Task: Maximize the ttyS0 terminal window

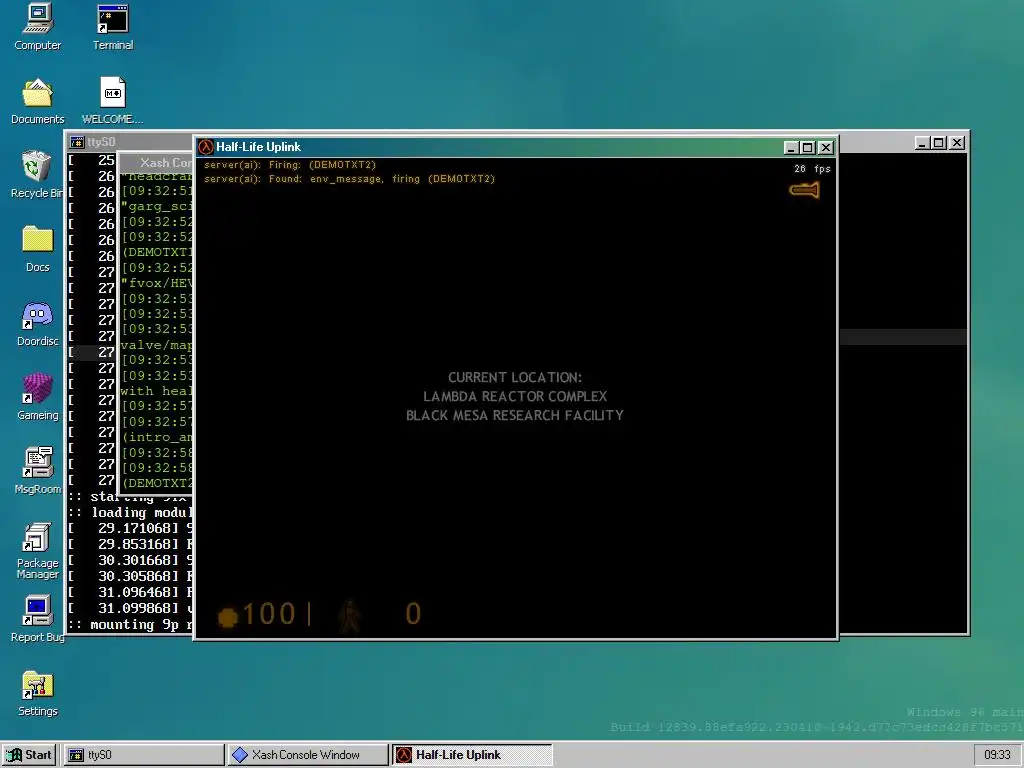Action: pyautogui.click(x=939, y=142)
